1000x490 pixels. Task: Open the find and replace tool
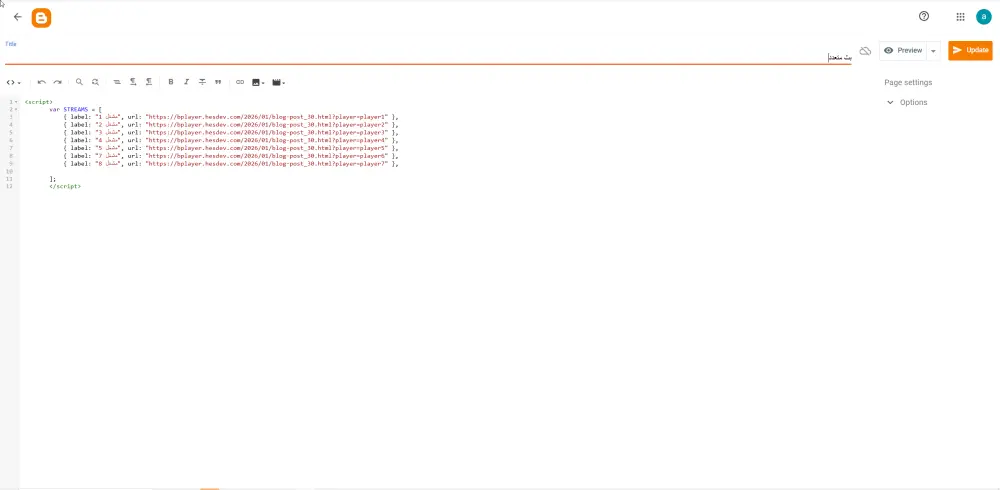[x=95, y=82]
